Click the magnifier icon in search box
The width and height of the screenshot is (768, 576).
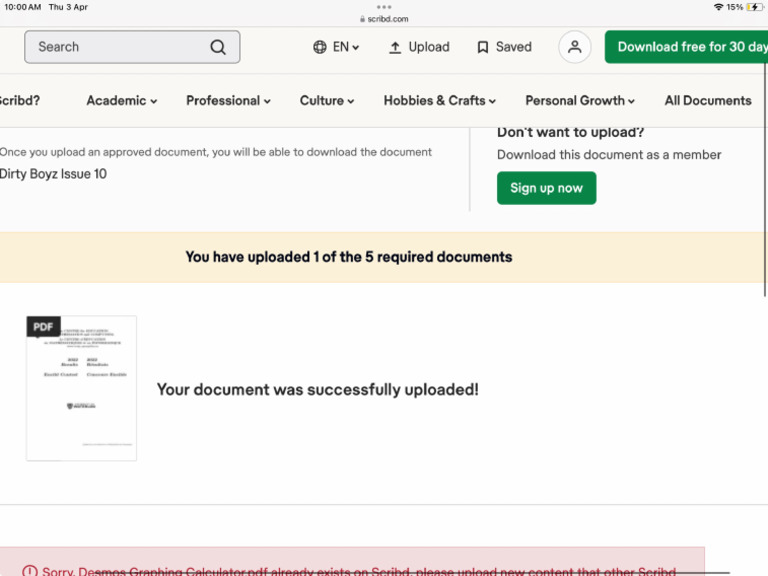218,47
